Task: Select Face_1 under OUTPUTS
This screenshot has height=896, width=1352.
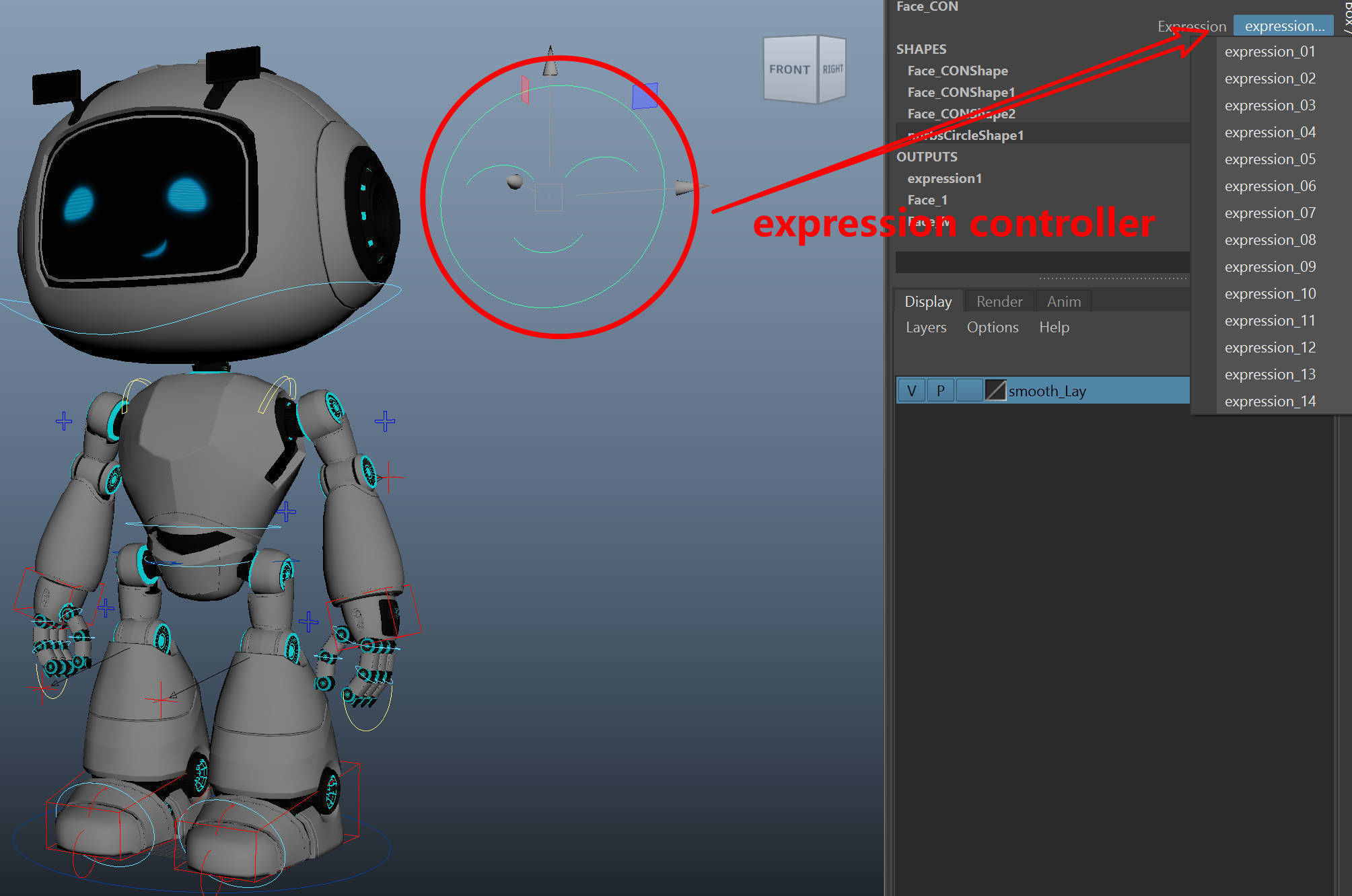Action: 927,200
